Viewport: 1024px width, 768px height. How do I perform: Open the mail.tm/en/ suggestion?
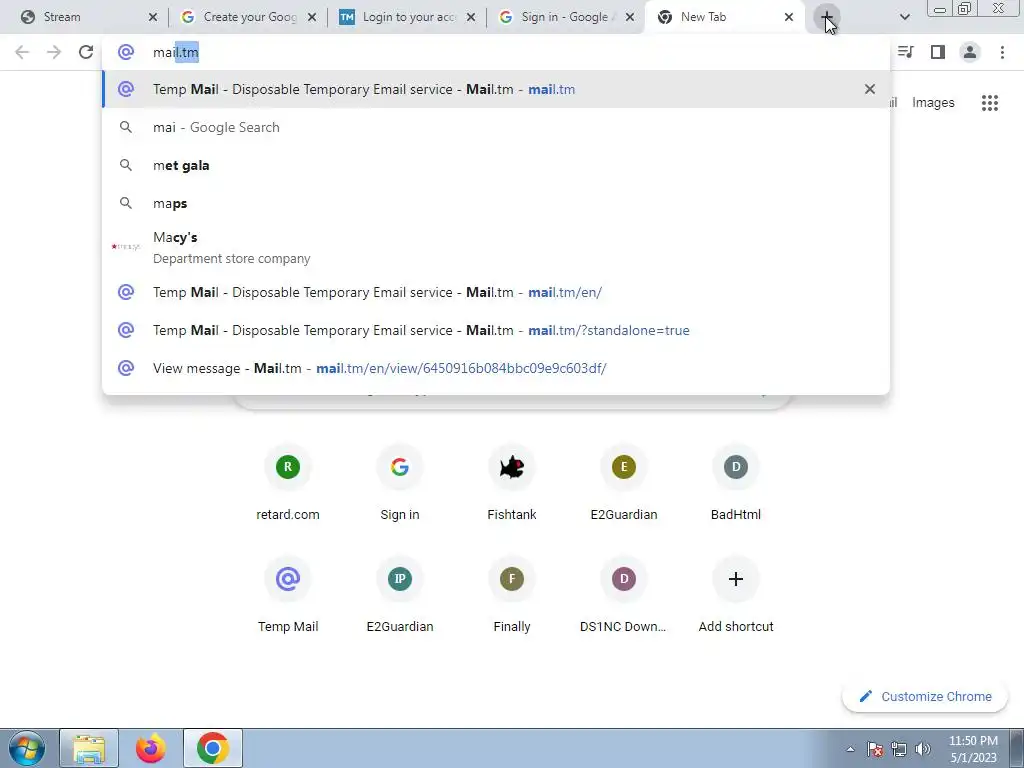coord(496,292)
